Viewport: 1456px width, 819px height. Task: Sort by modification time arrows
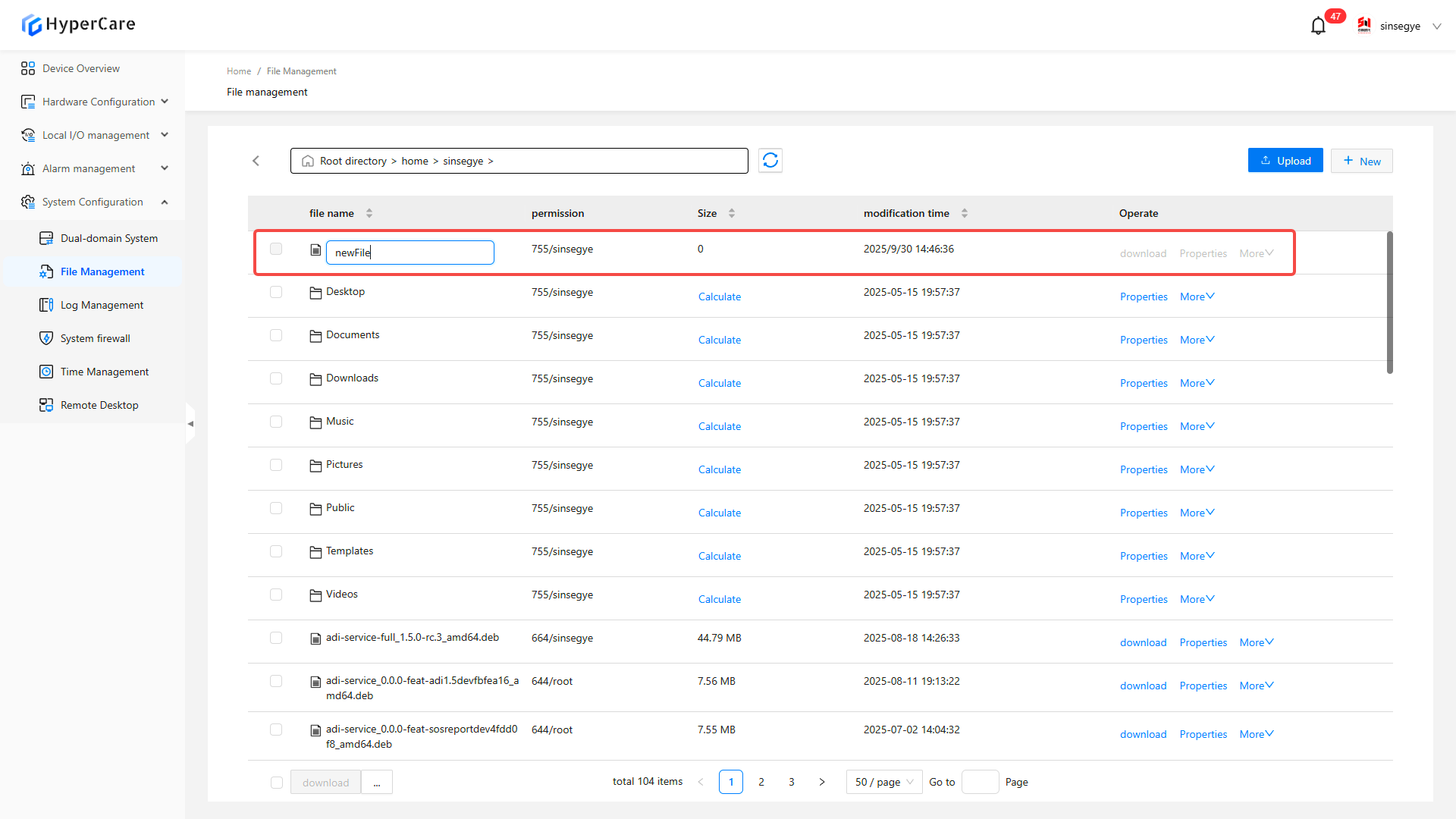pos(965,213)
